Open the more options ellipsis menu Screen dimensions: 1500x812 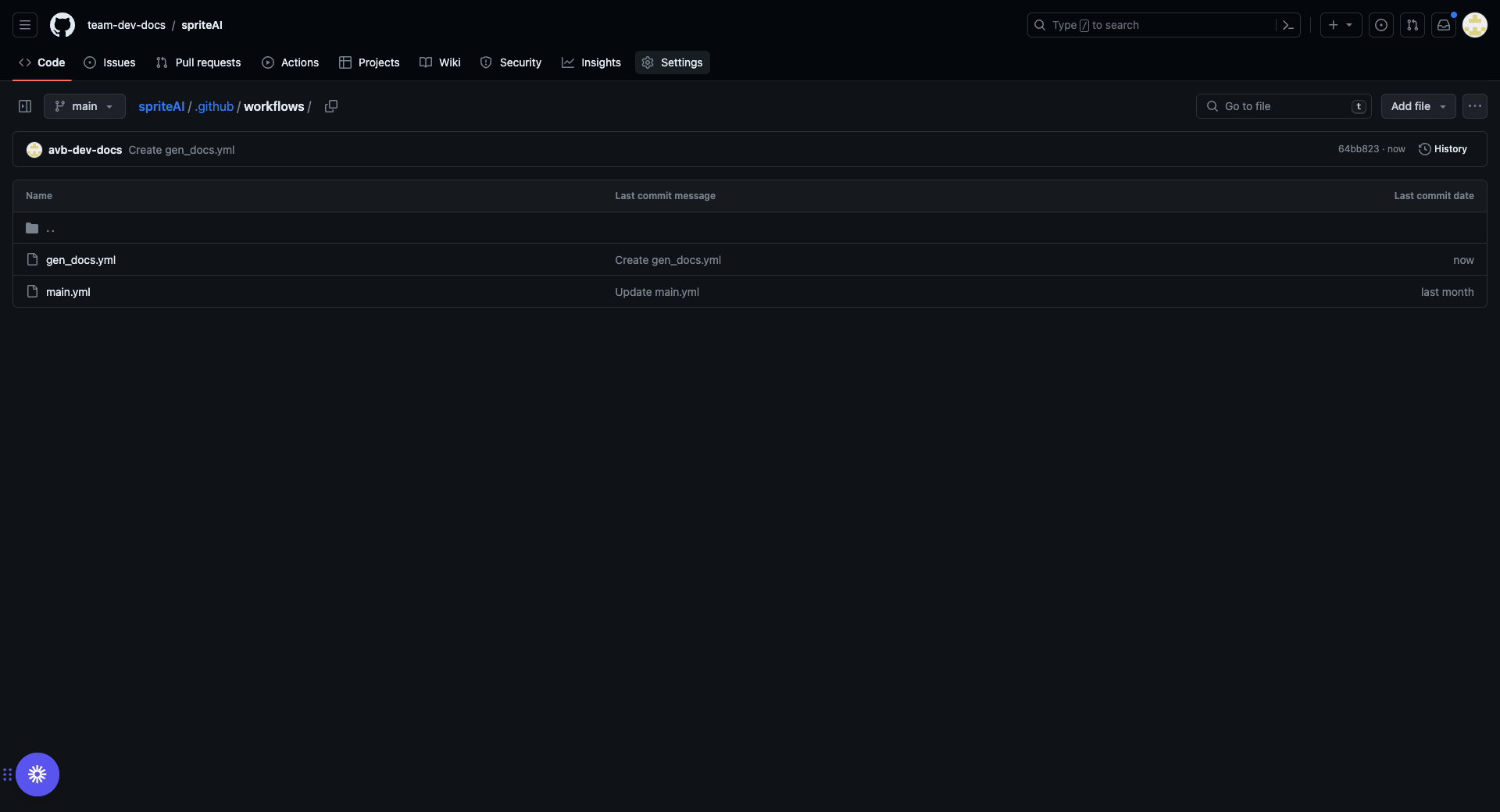click(1474, 106)
